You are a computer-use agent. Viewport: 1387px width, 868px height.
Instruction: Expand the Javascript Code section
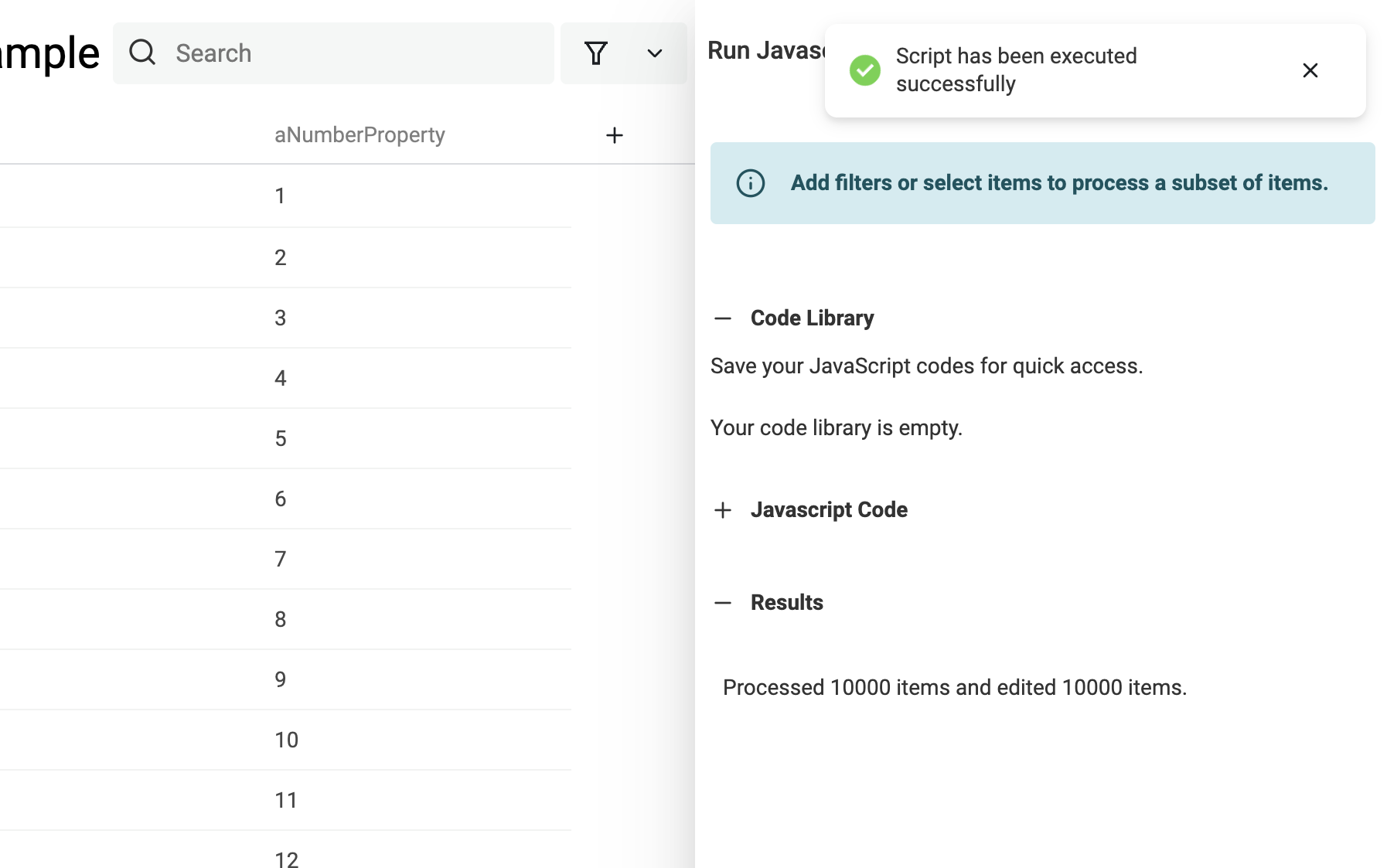pos(723,510)
